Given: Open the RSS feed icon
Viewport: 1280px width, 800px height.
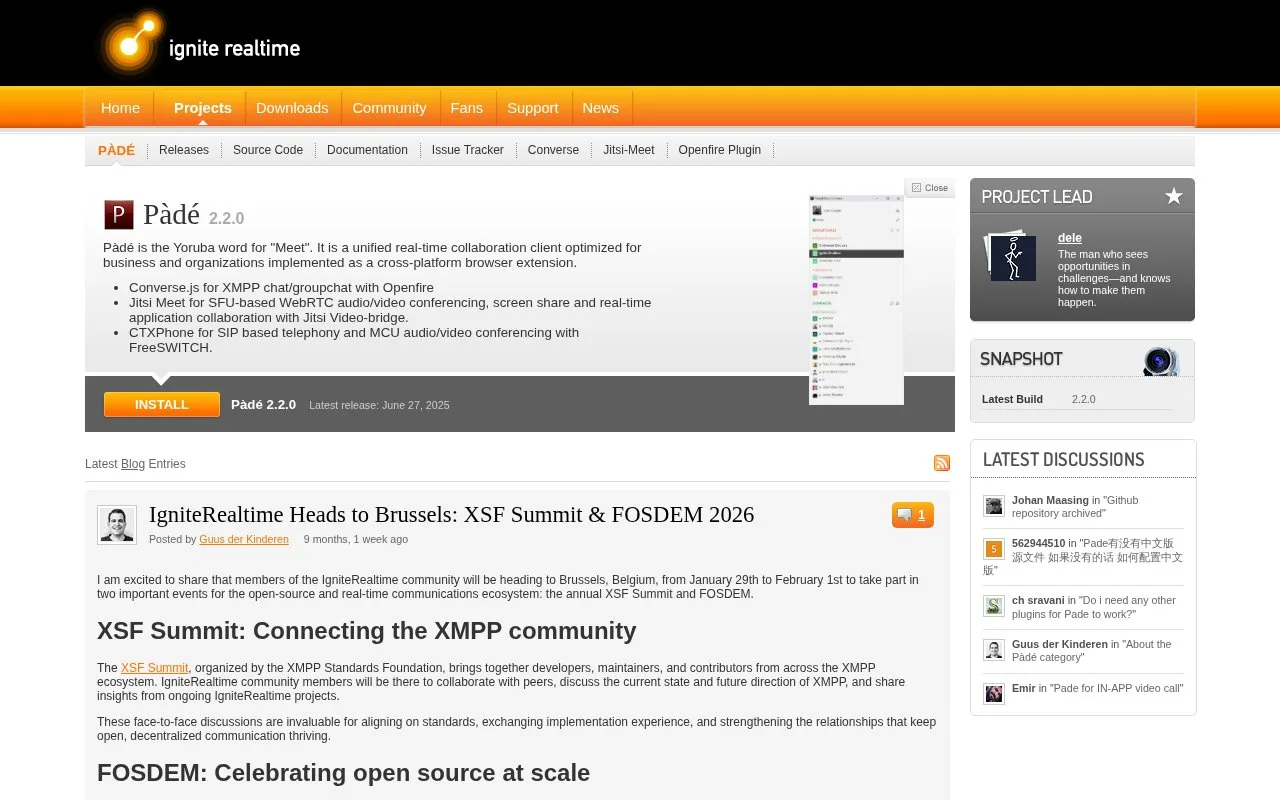Looking at the screenshot, I should pos(942,463).
